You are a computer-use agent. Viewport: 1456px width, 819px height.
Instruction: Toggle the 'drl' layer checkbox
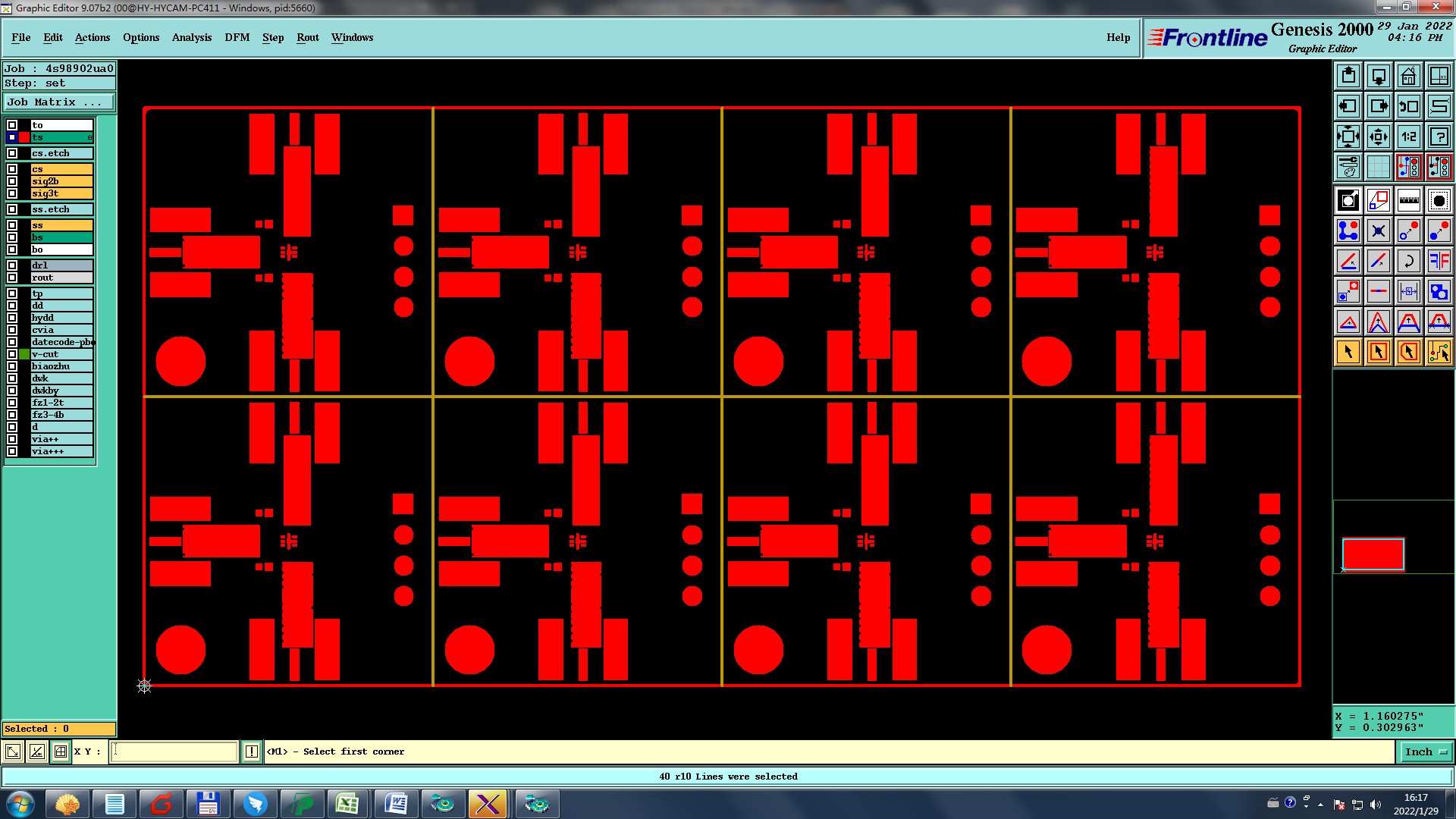pyautogui.click(x=12, y=265)
